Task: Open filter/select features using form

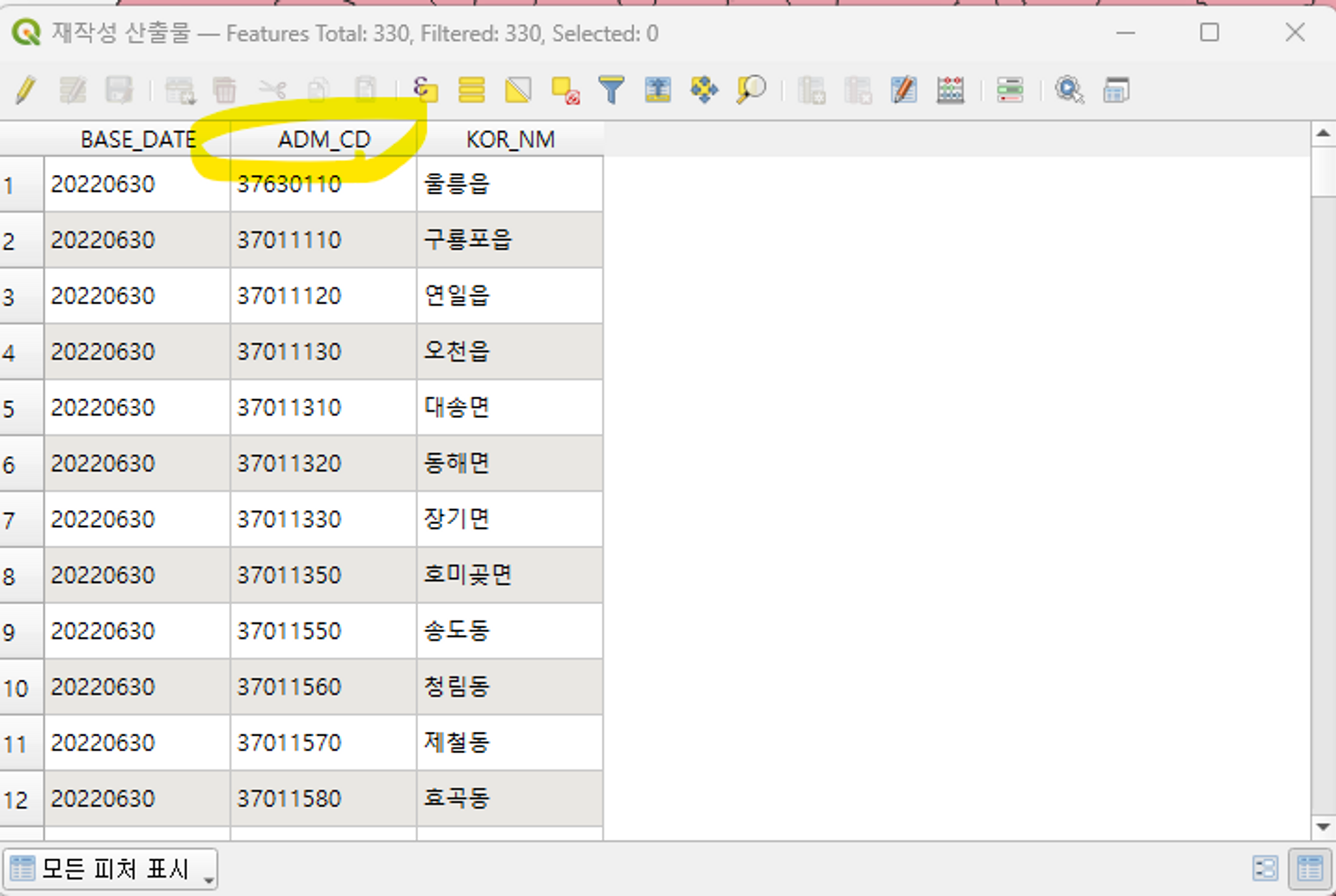Action: tap(611, 89)
